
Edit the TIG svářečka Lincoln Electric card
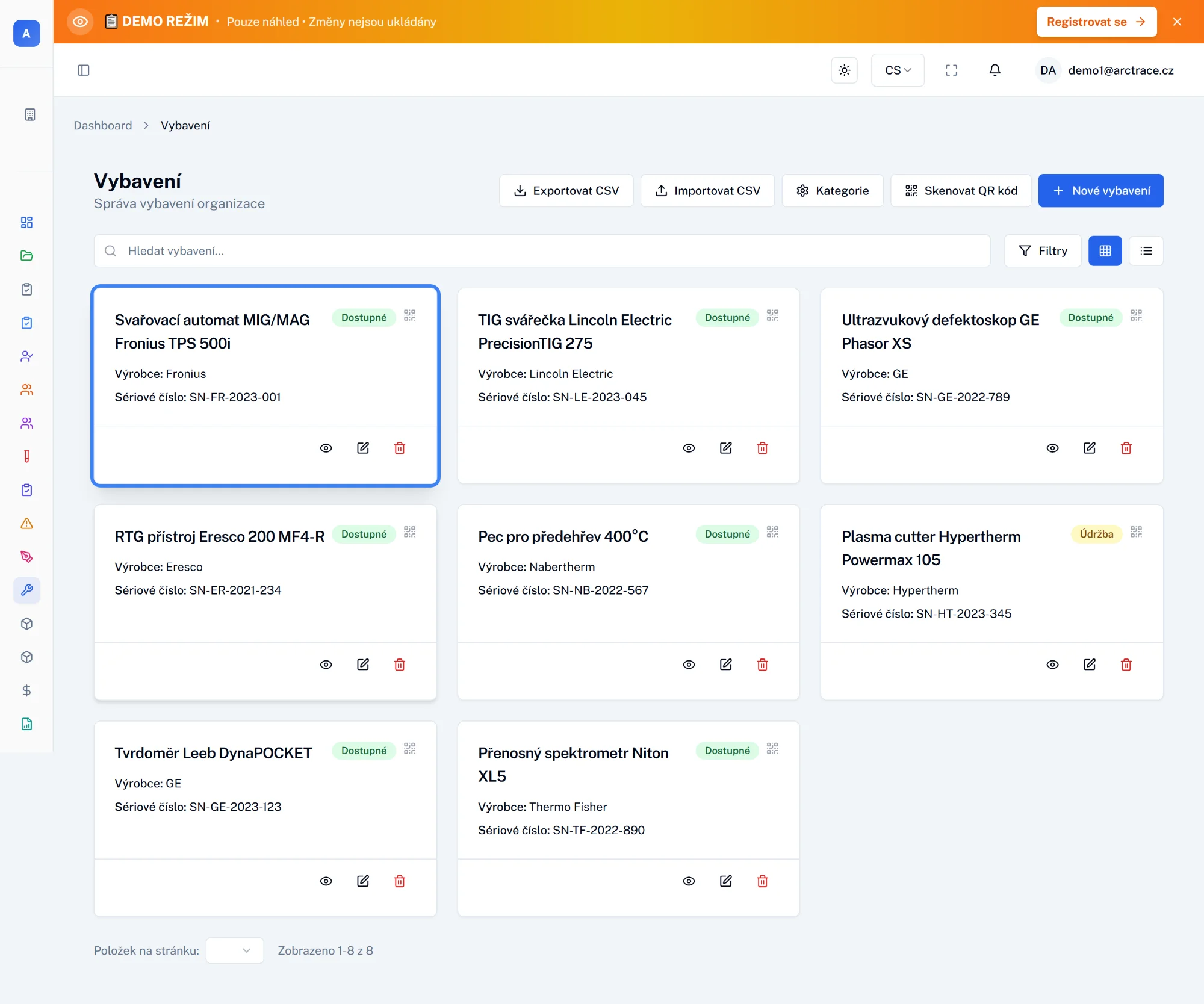pyautogui.click(x=725, y=448)
